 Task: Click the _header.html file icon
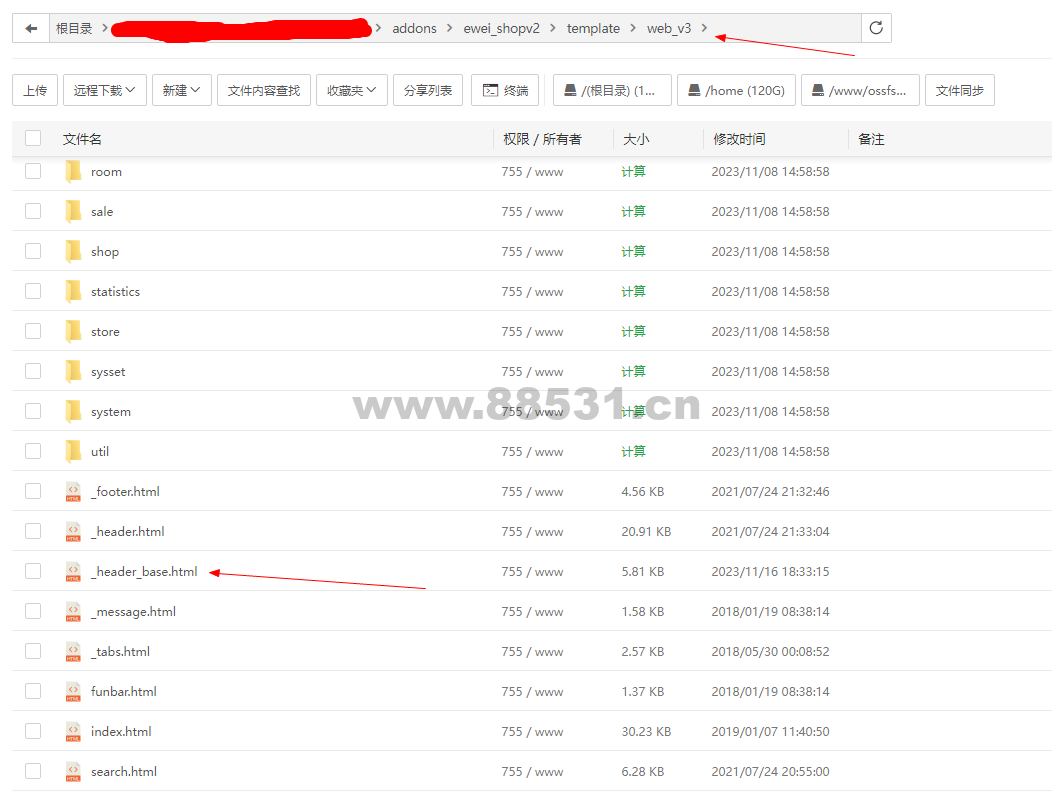coord(73,532)
